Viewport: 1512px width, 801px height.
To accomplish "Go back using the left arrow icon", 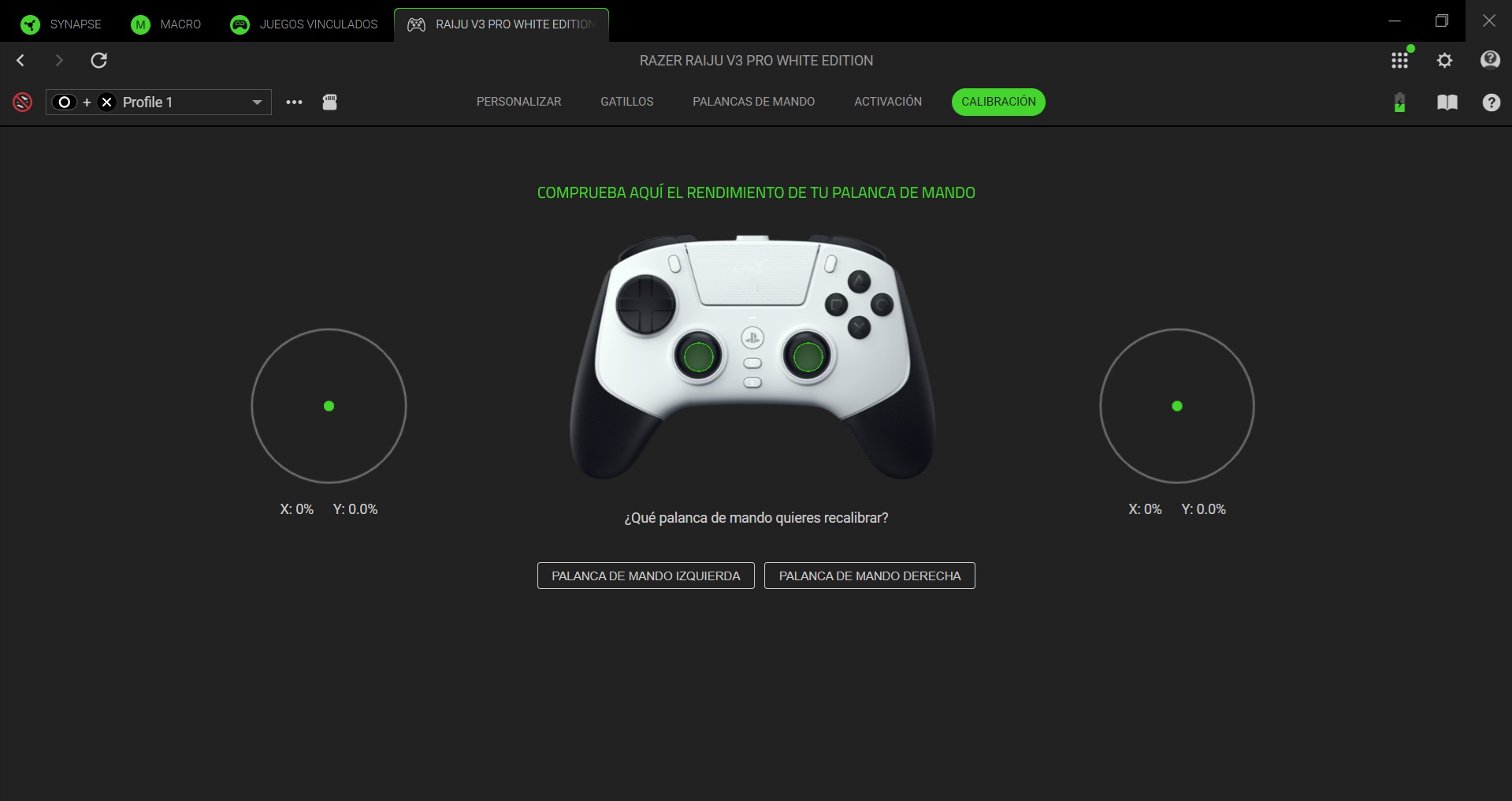I will tap(20, 61).
